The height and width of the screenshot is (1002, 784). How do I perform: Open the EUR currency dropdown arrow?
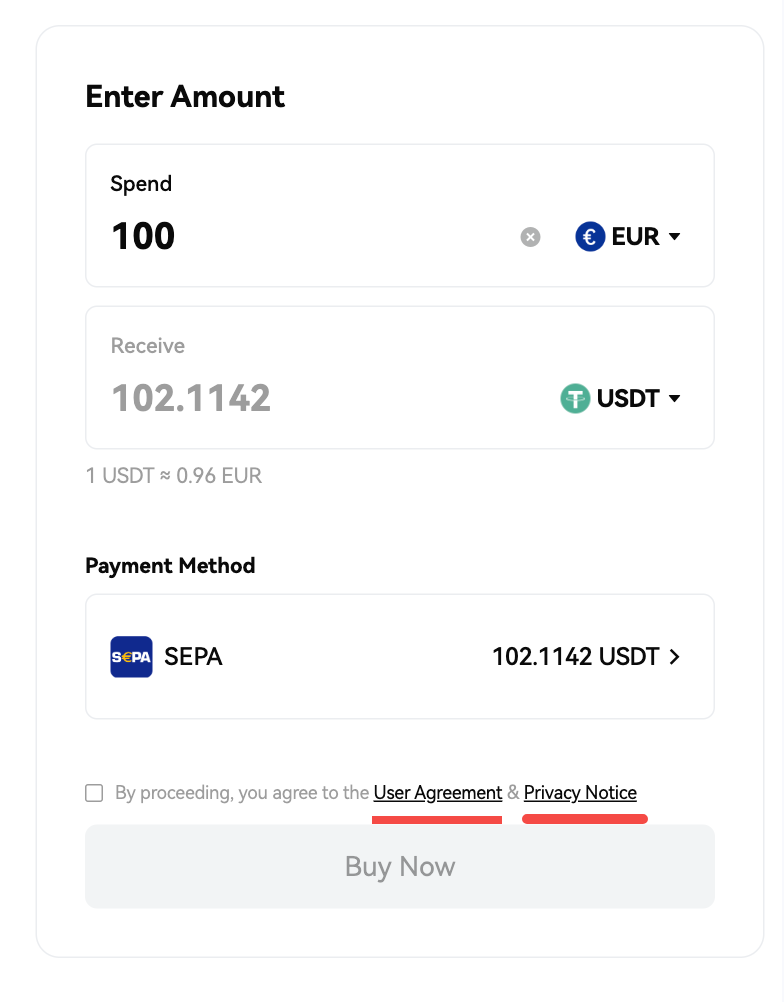pos(674,237)
